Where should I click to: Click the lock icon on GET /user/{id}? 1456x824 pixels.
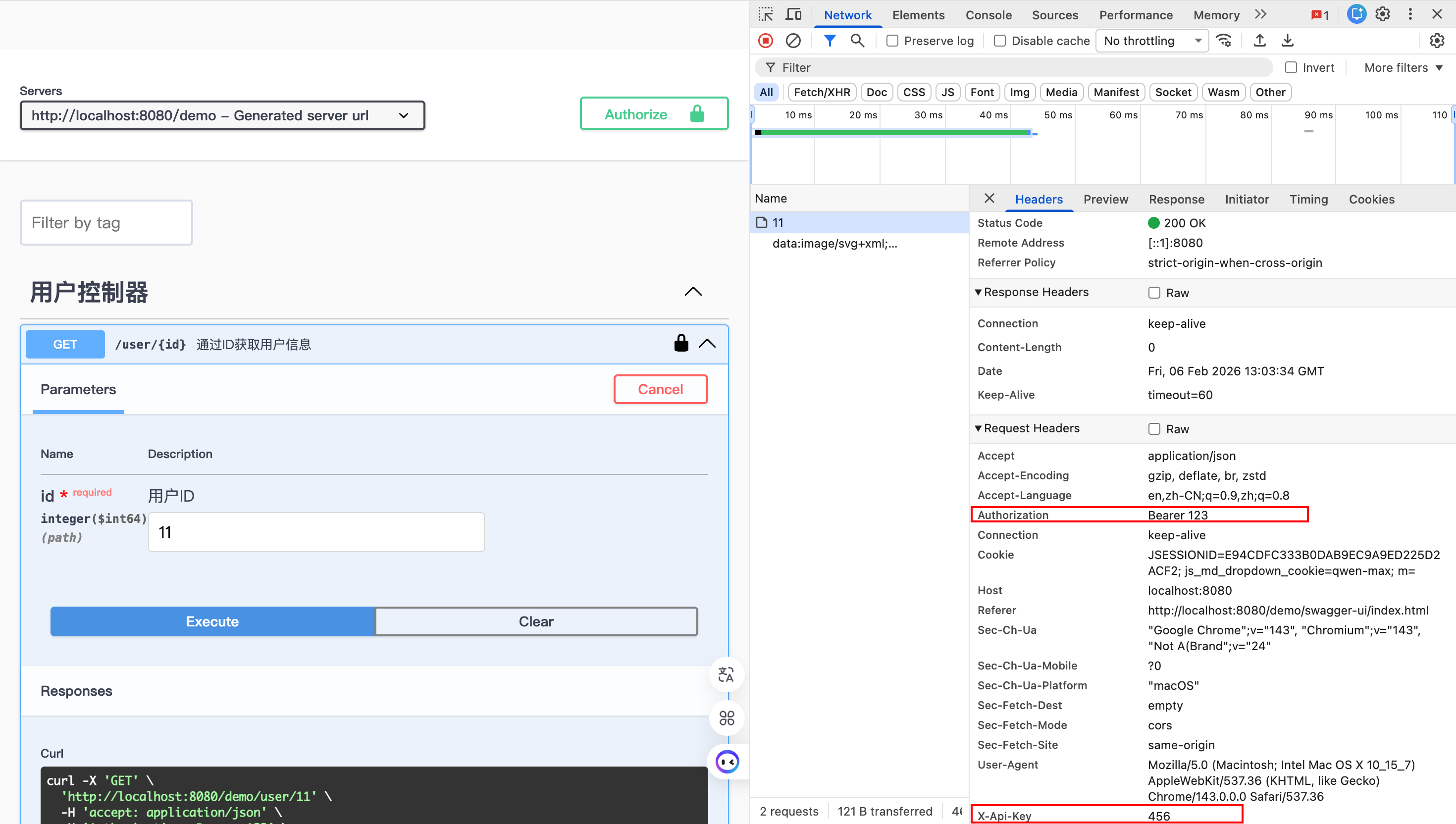pos(681,343)
